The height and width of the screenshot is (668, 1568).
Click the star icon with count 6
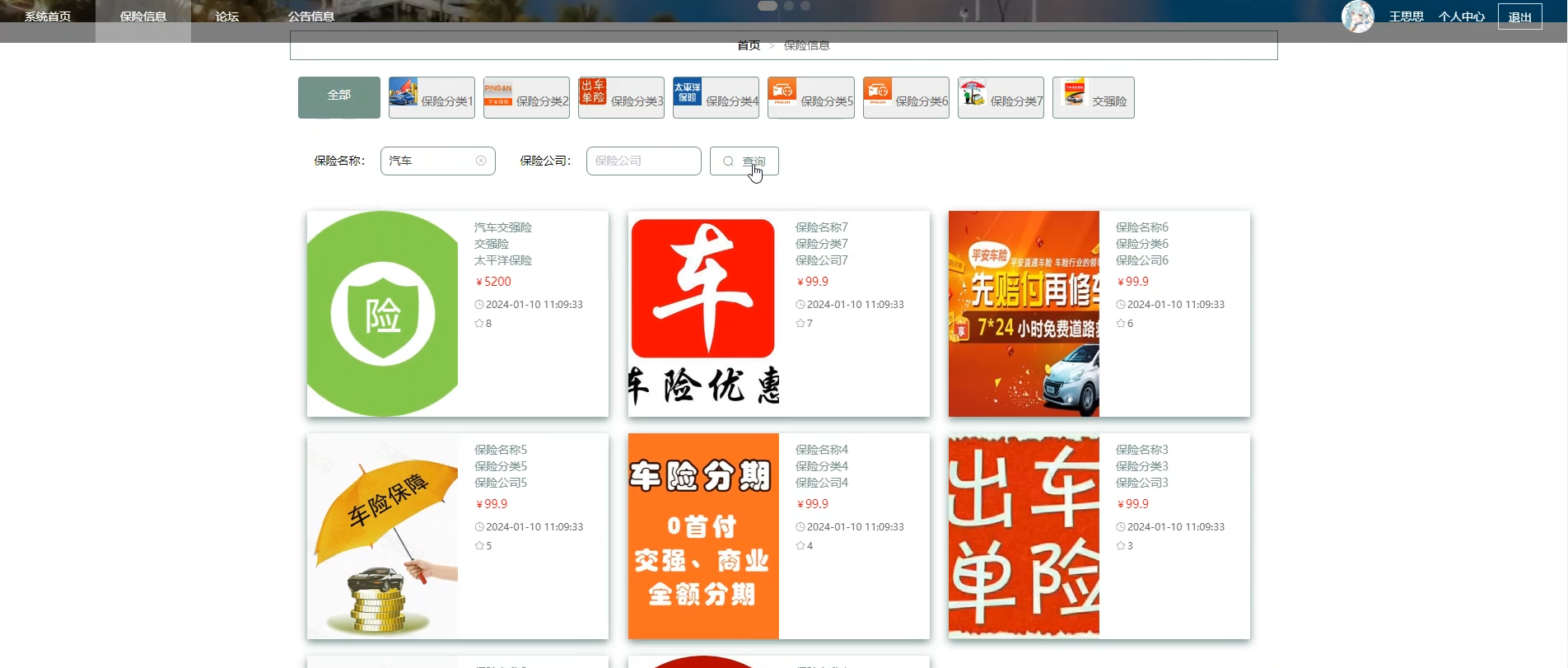coord(1121,324)
